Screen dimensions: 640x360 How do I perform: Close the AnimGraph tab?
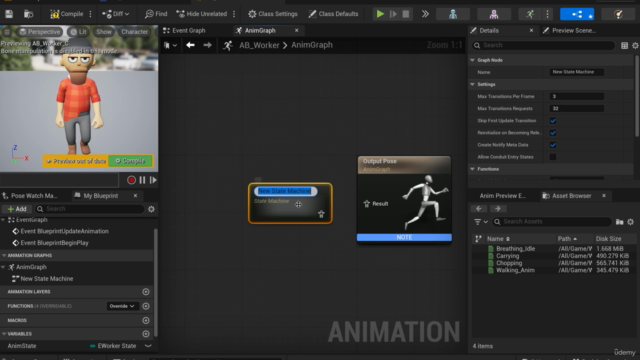click(296, 31)
